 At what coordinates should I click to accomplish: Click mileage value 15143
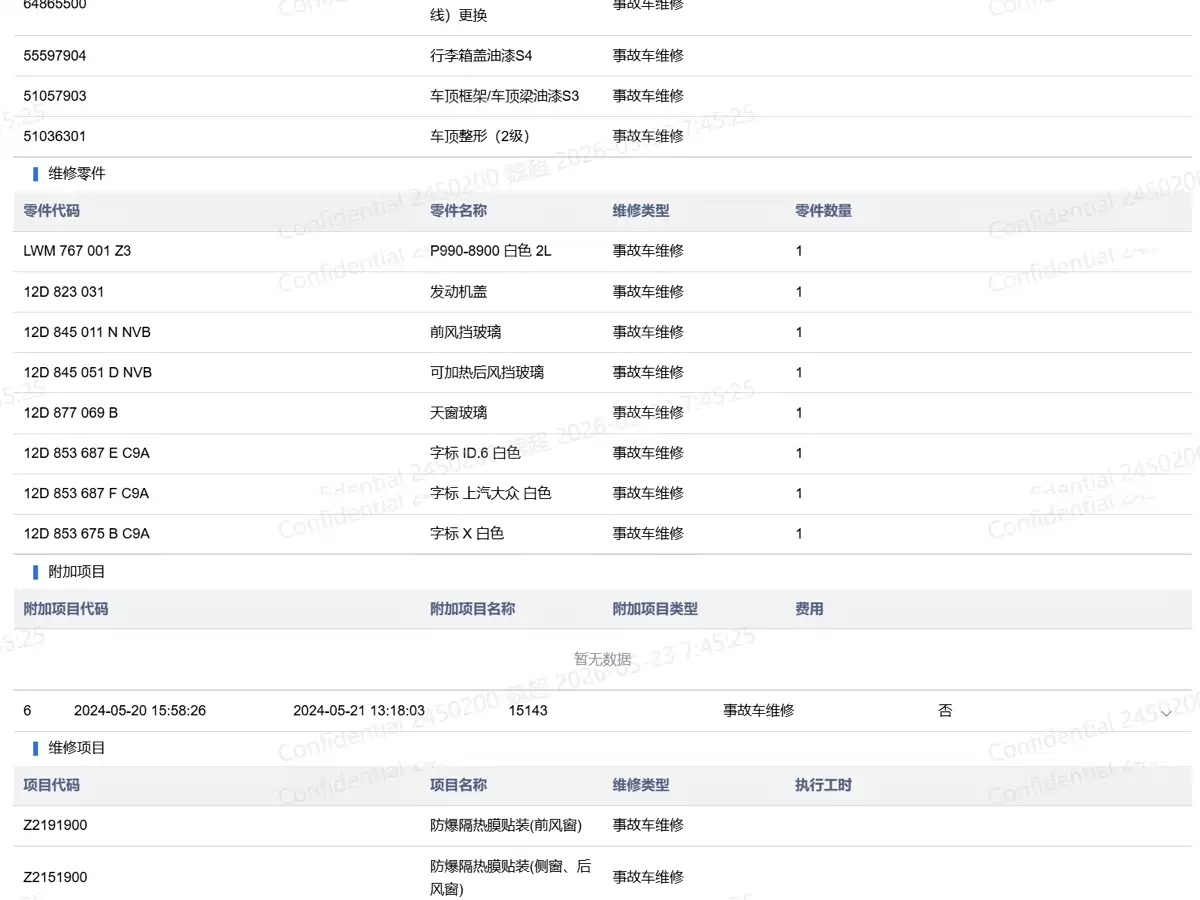pos(528,711)
